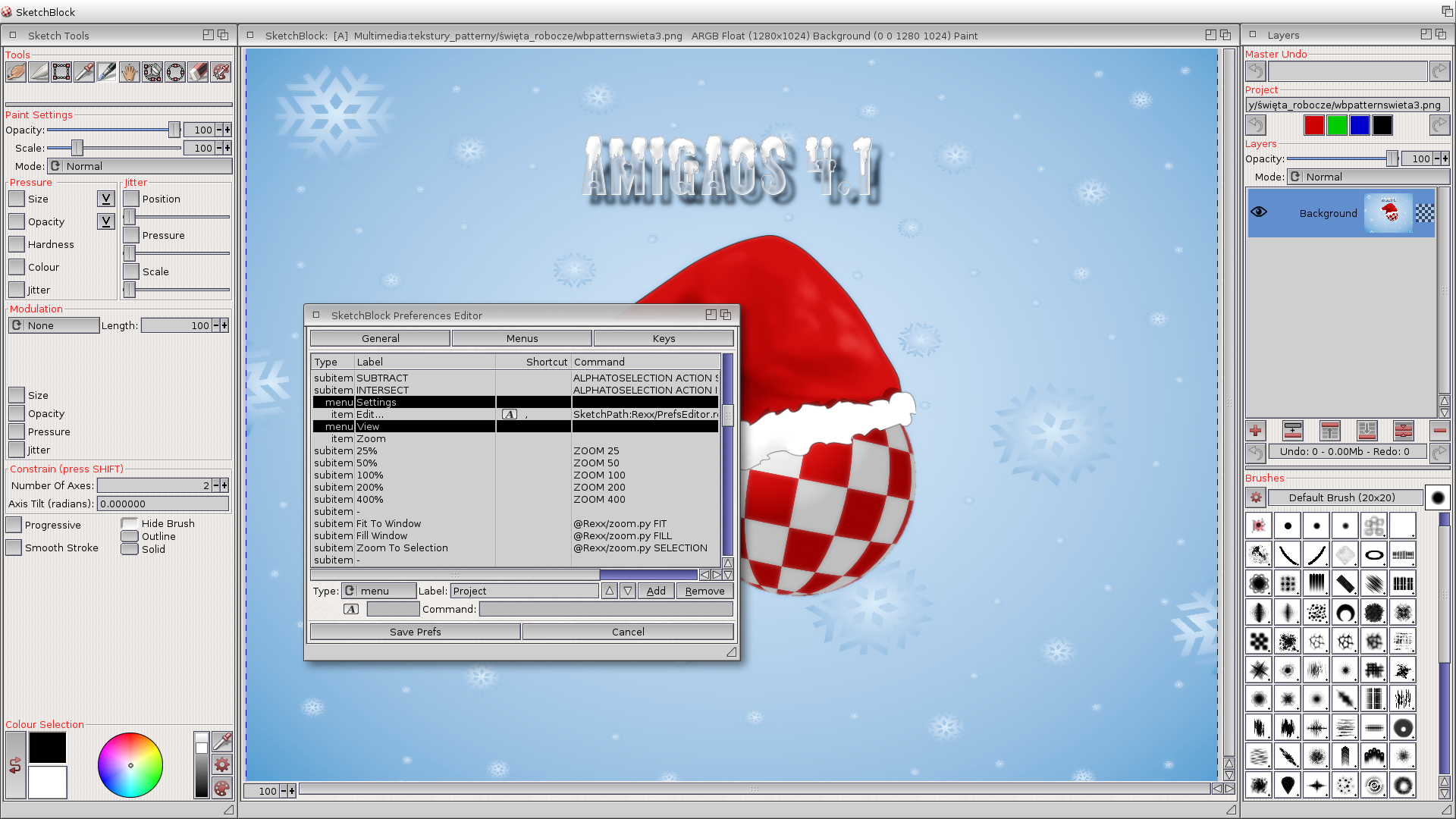Select the Eraser tool

(198, 72)
